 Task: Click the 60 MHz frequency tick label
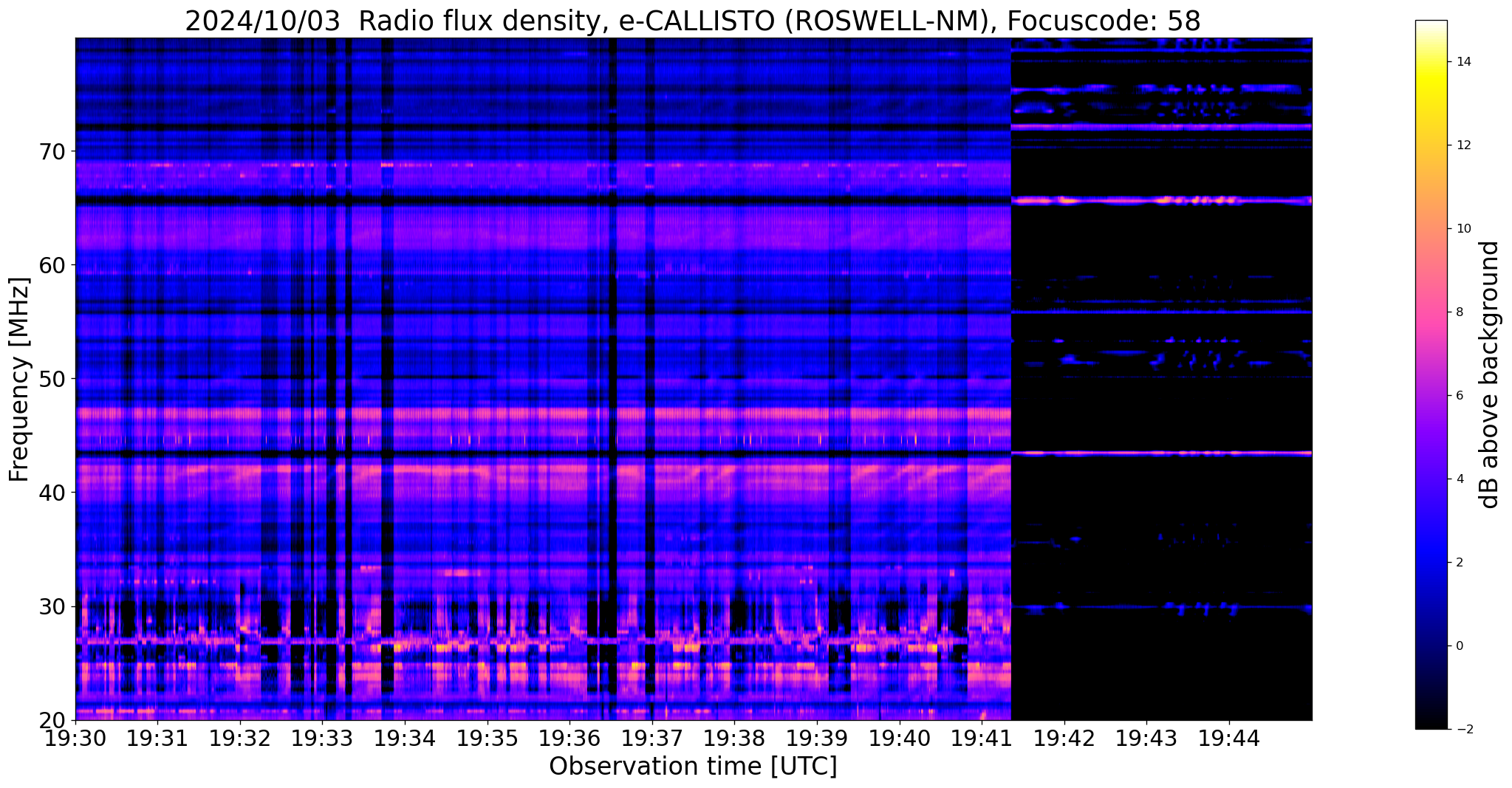[x=52, y=265]
